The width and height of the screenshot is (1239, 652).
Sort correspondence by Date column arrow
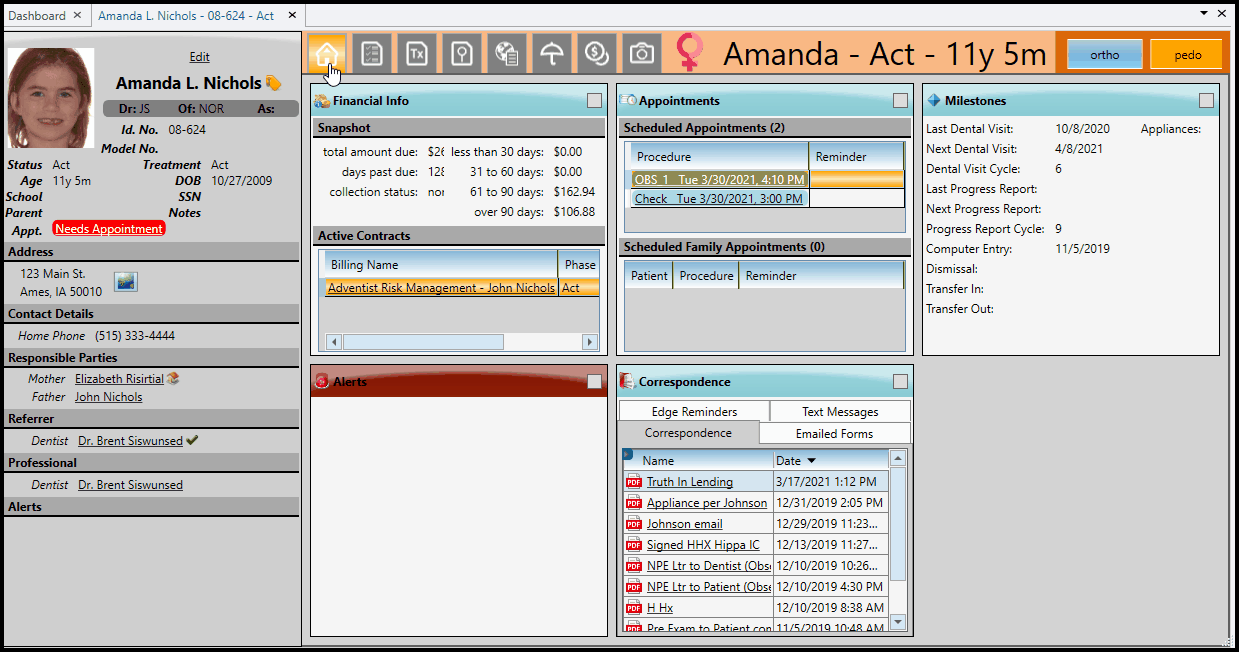tap(811, 461)
